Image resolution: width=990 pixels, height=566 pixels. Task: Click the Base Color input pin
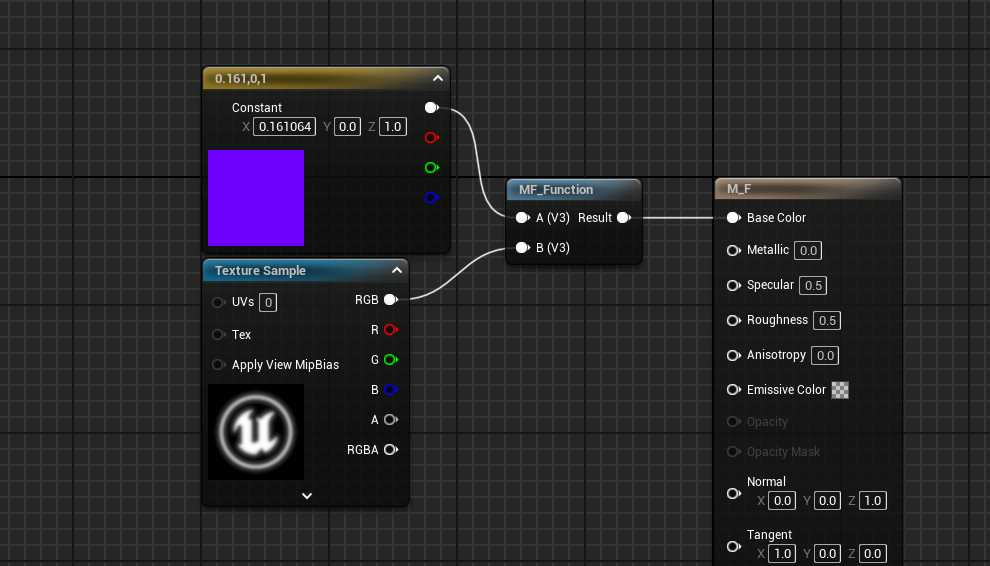[x=734, y=217]
